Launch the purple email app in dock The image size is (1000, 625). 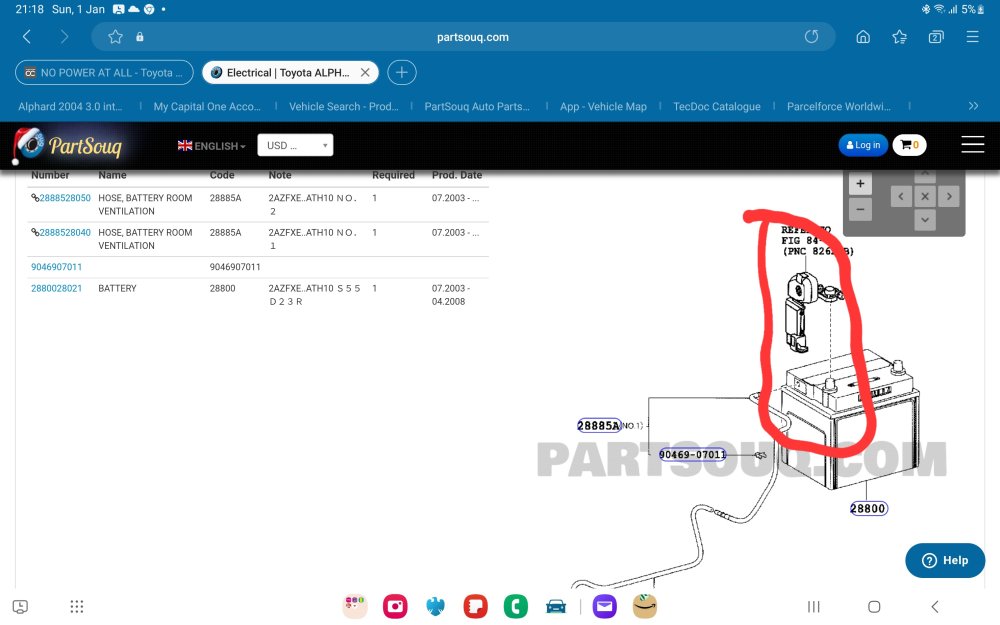pyautogui.click(x=604, y=606)
